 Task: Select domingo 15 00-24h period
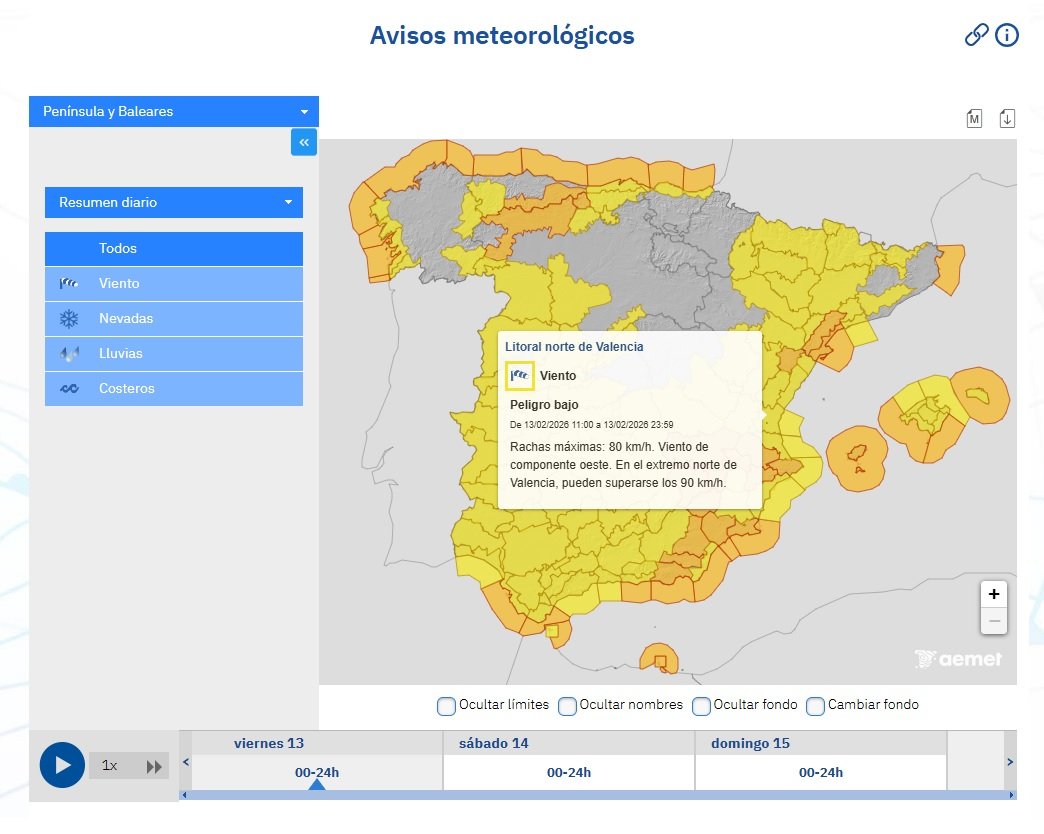point(820,772)
